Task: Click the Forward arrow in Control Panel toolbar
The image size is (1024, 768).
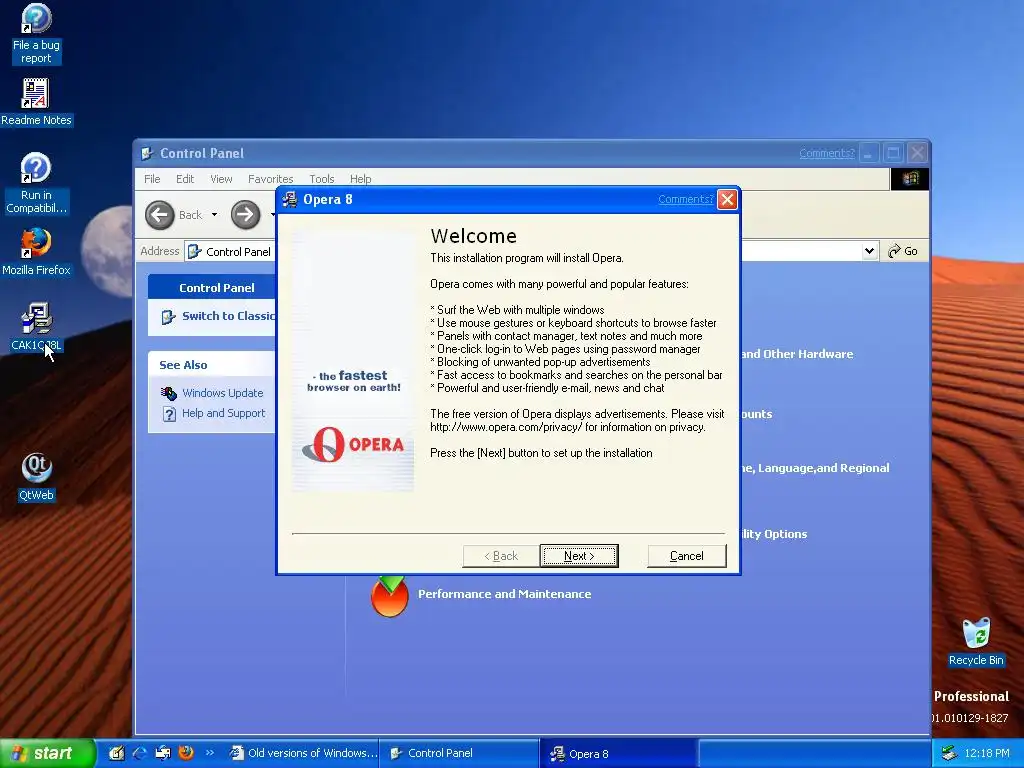Action: coord(246,215)
